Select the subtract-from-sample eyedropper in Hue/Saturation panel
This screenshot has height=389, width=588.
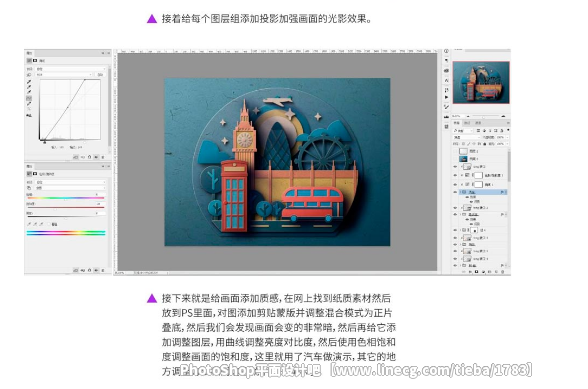pos(41,224)
